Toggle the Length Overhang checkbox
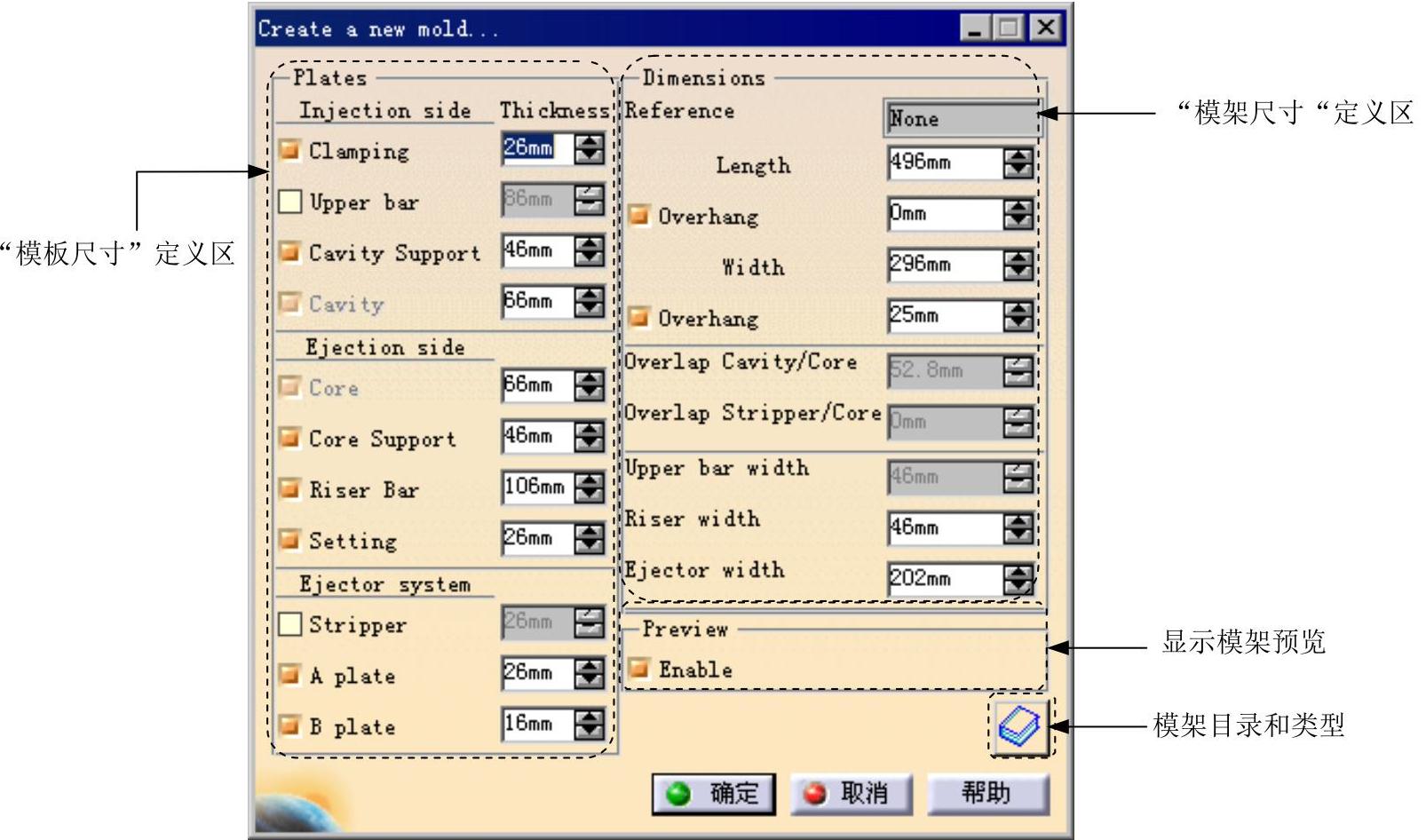Image resolution: width=1426 pixels, height=840 pixels. tap(638, 215)
